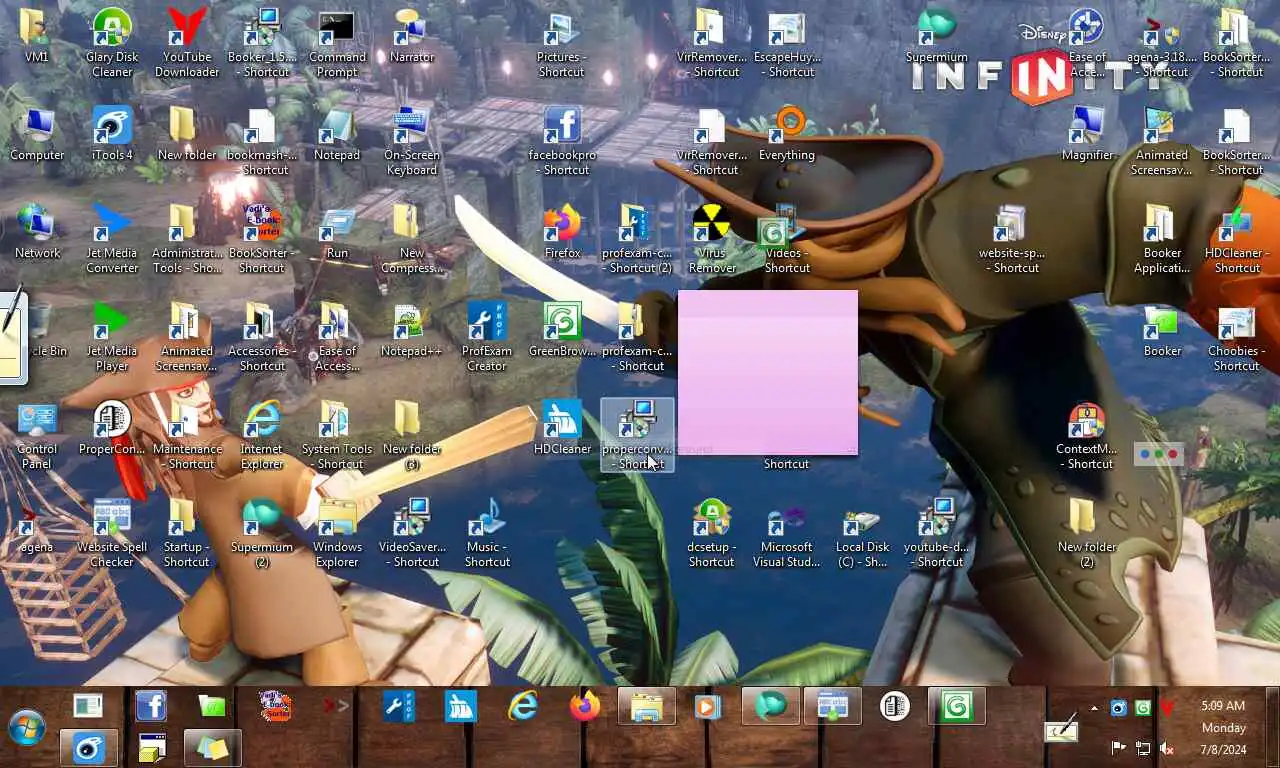This screenshot has width=1280, height=768.
Task: Open ProfExam Creator desktop icon
Action: 487,337
